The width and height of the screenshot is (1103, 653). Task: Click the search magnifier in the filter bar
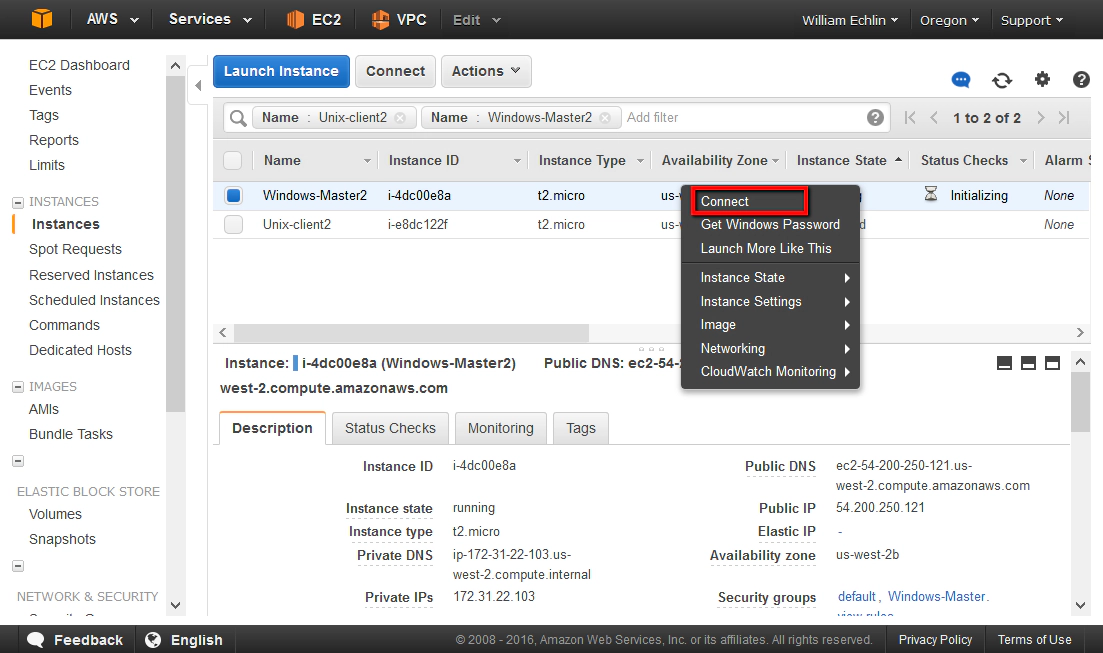[237, 117]
